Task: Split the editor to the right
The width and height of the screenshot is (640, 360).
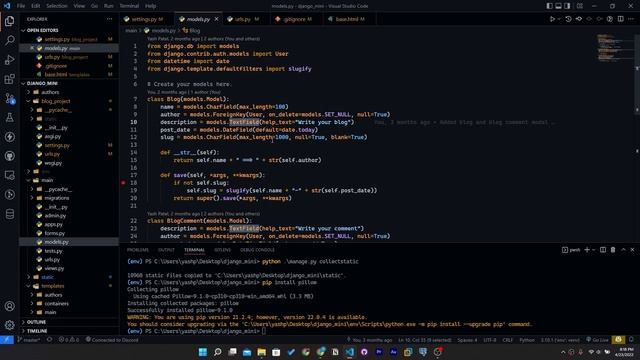Action: click(x=620, y=19)
